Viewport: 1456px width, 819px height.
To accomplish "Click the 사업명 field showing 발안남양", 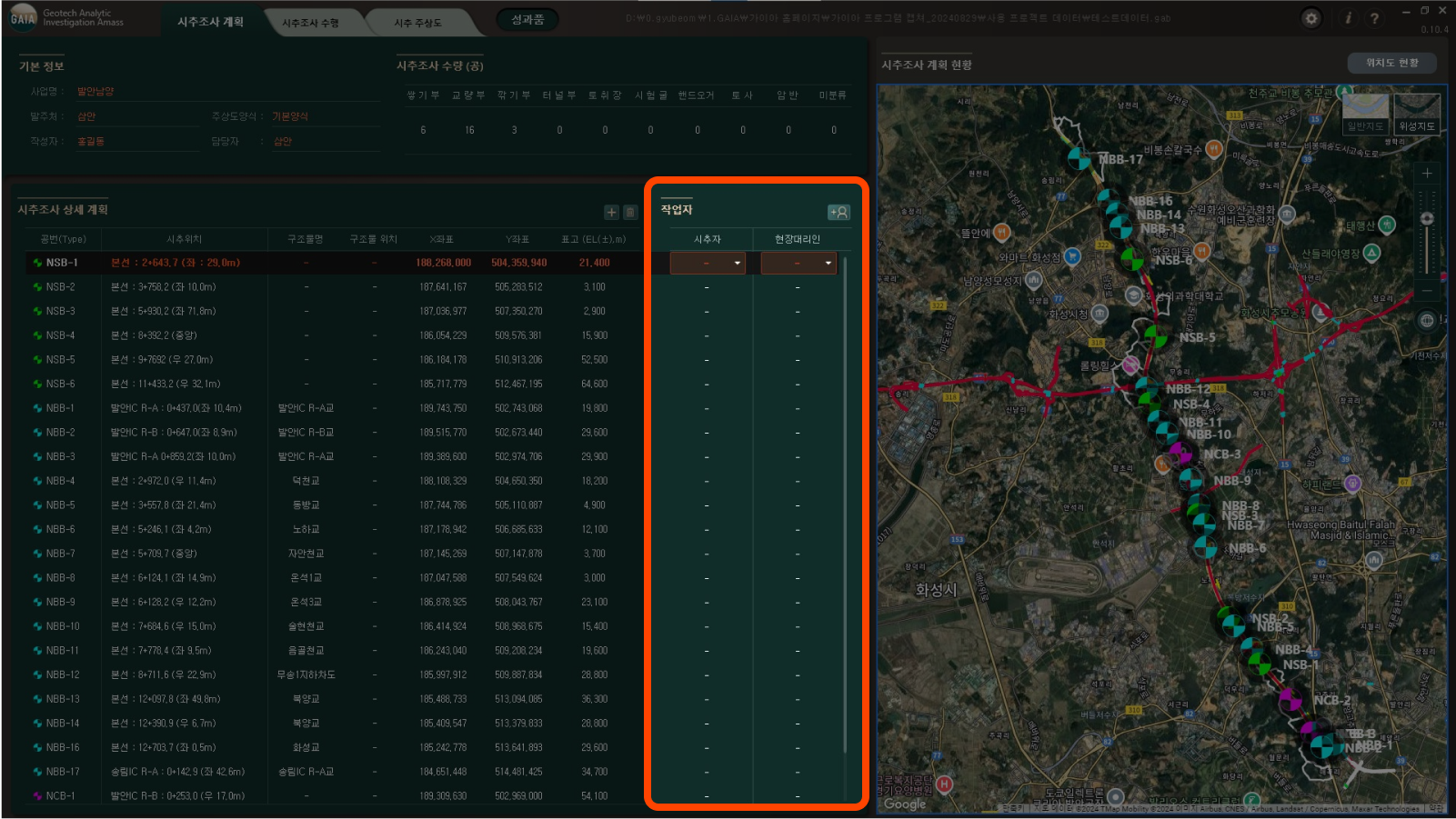I will point(95,91).
